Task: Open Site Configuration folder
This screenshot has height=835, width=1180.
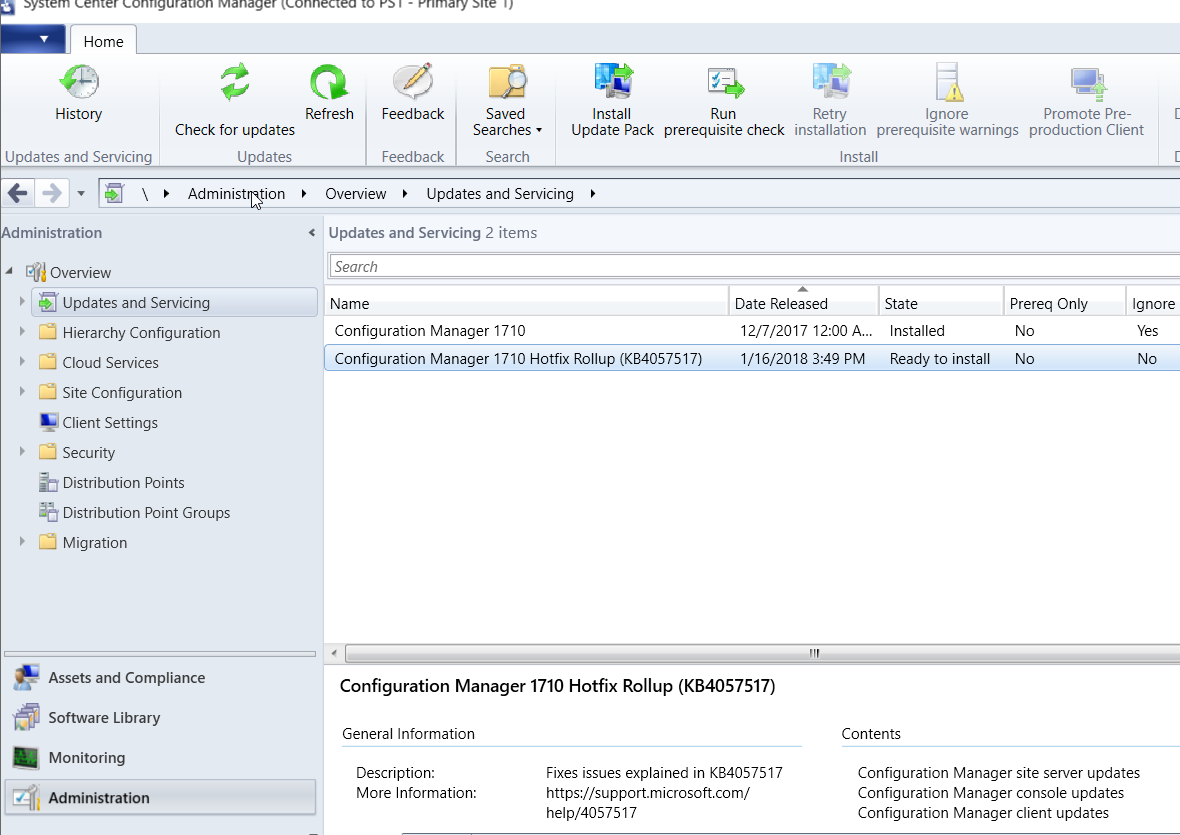Action: click(122, 393)
